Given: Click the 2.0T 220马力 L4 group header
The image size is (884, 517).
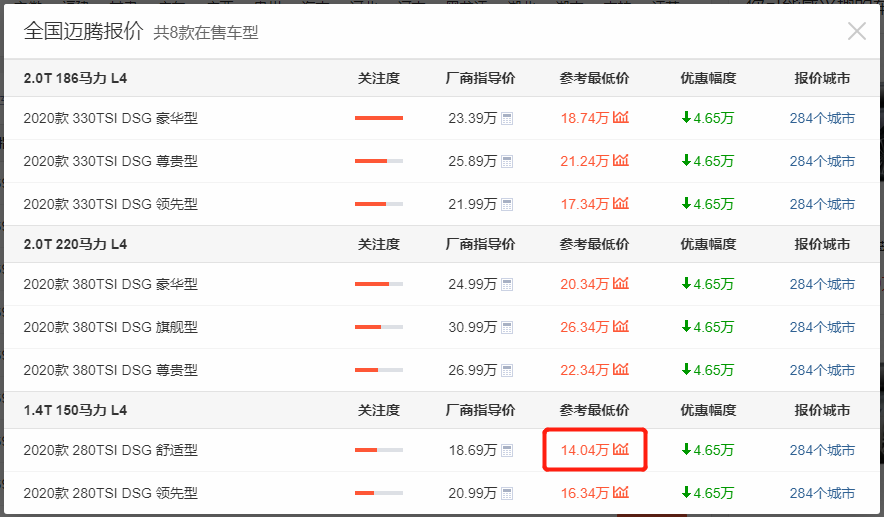Looking at the screenshot, I should [75, 244].
